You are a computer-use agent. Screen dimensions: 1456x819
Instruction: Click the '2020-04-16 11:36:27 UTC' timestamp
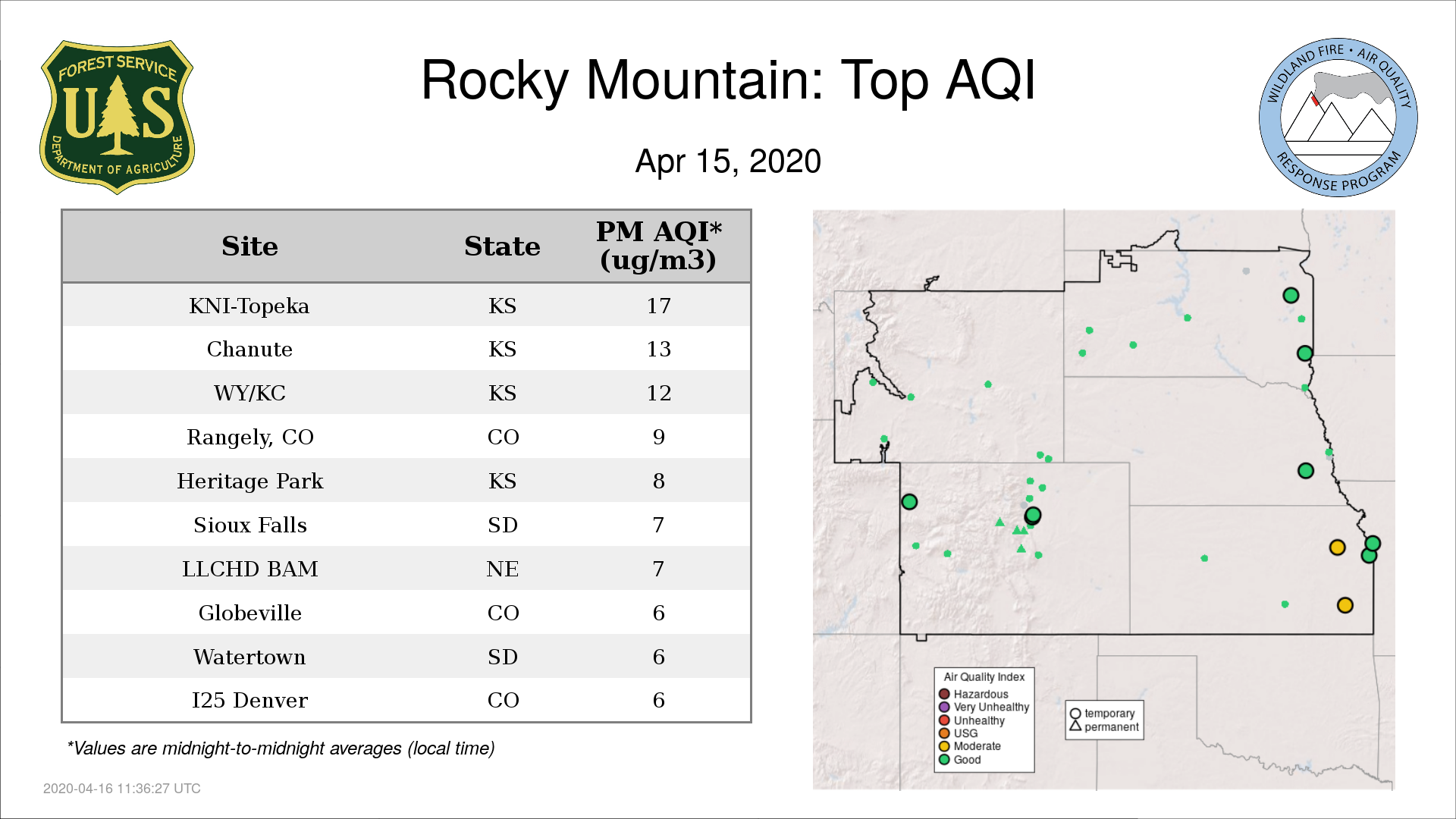(x=122, y=789)
